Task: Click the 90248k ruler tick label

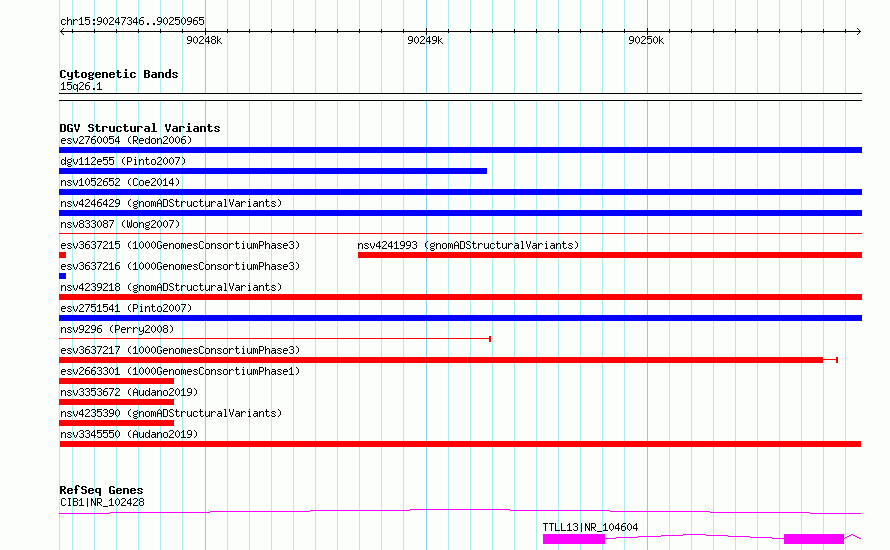Action: 204,40
